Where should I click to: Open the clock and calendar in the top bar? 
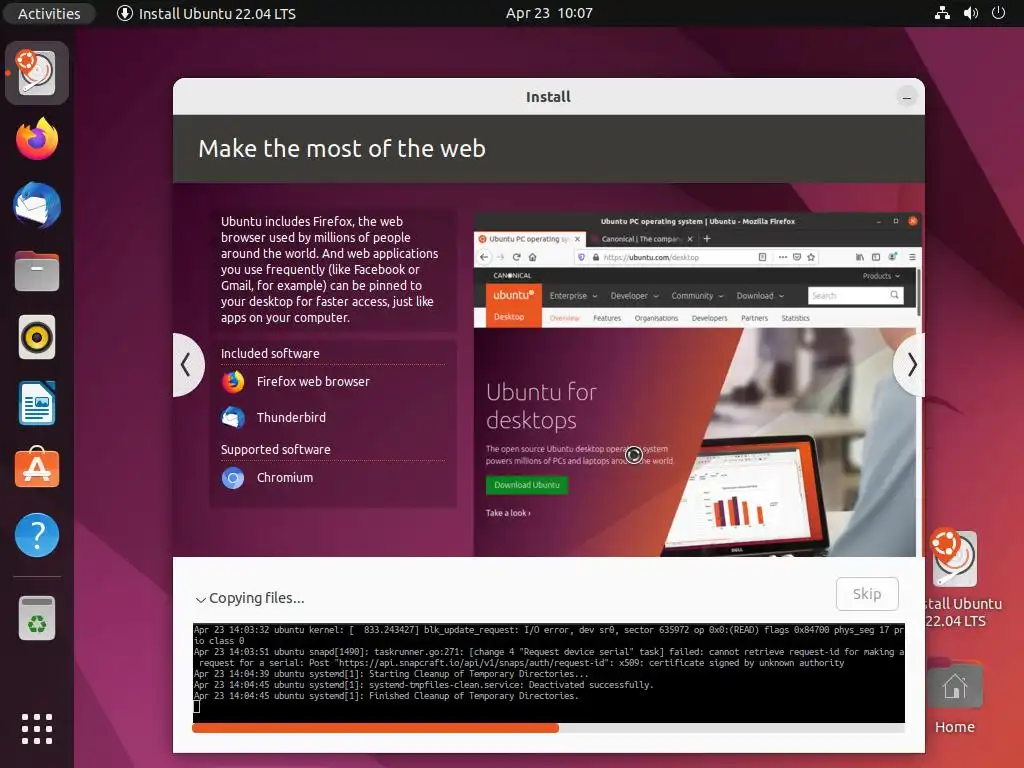pos(549,13)
